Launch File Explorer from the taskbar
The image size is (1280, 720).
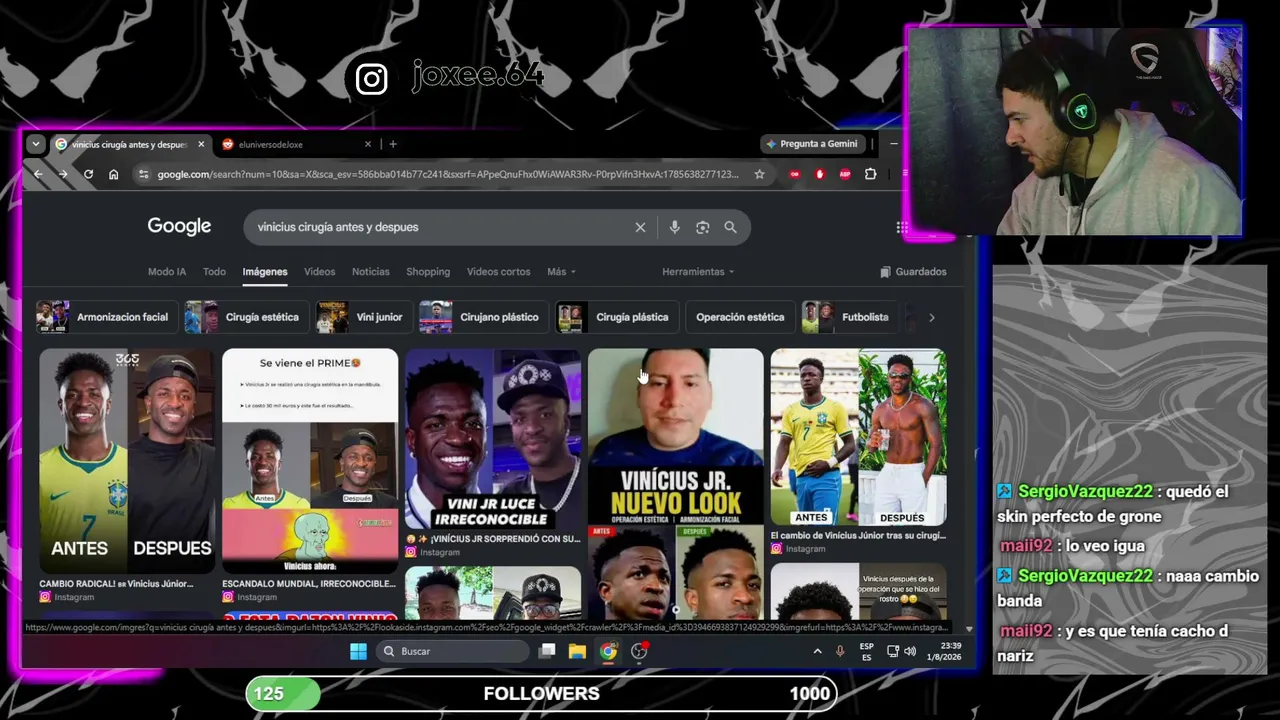(x=577, y=651)
